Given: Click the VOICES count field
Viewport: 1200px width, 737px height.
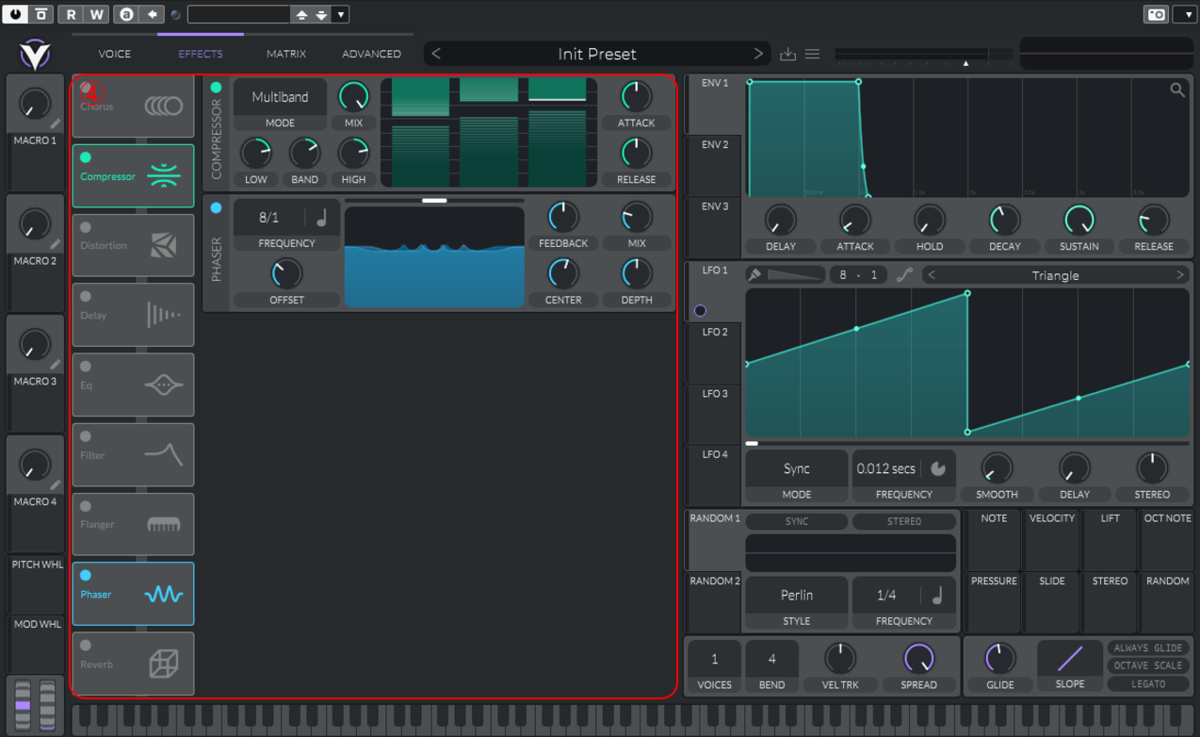Looking at the screenshot, I should [714, 659].
